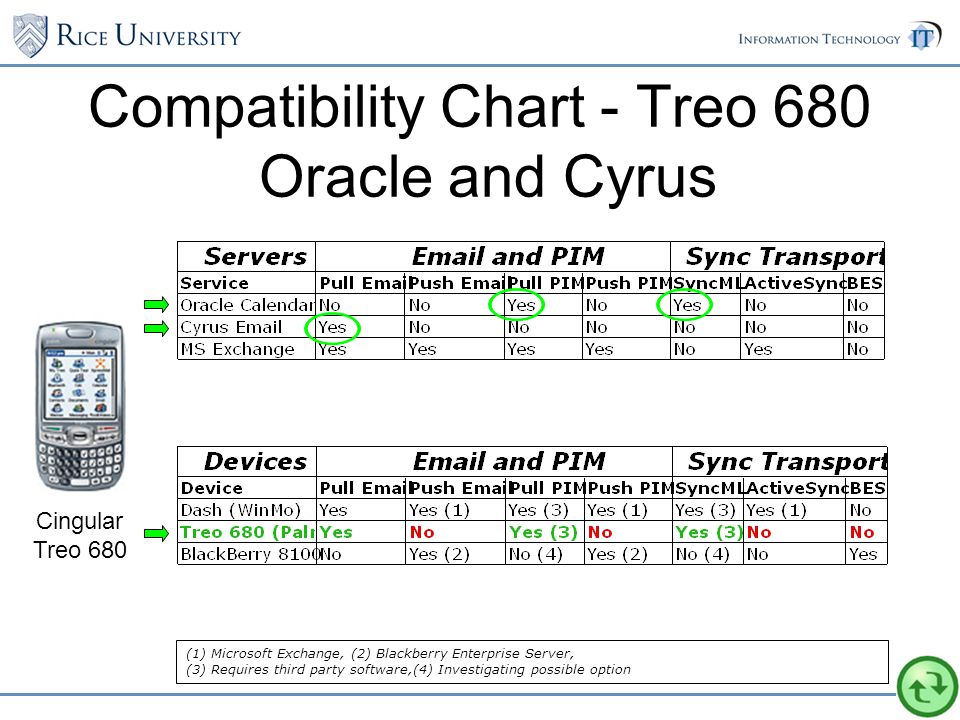Click the "Compatibility Chart - Treo 680" title line

pos(479,107)
